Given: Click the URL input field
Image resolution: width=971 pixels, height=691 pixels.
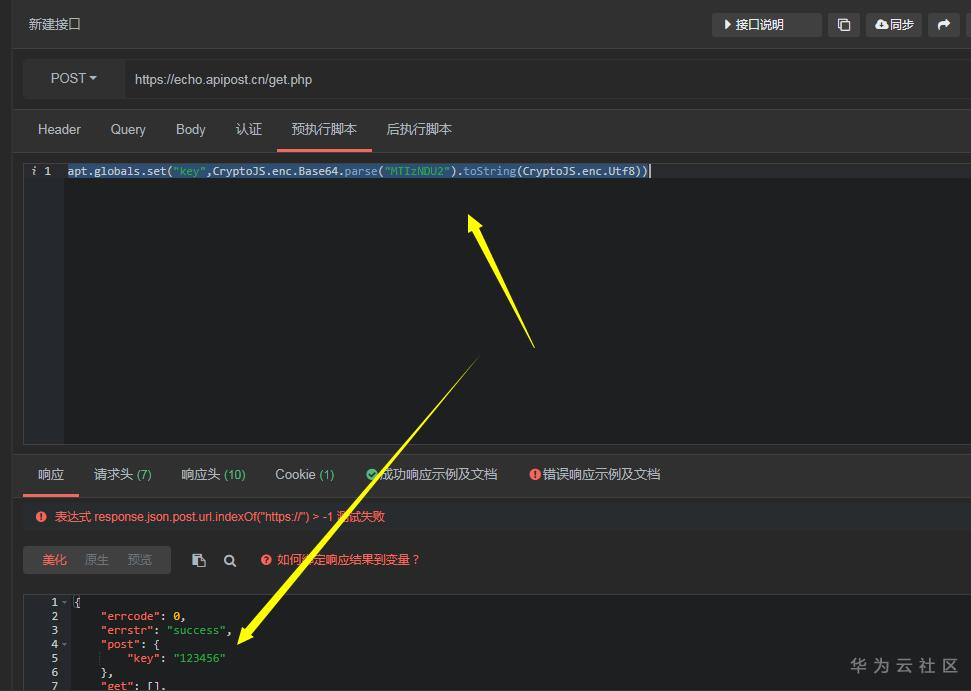Looking at the screenshot, I should tap(547, 79).
